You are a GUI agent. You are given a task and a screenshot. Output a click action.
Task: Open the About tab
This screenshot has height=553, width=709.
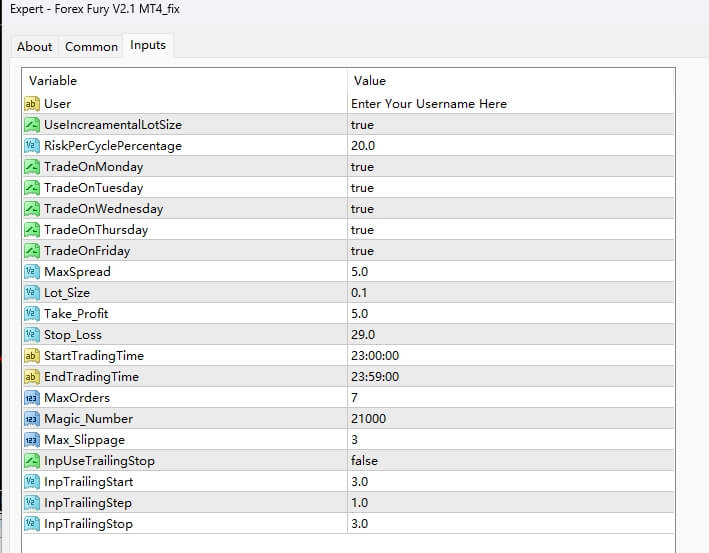point(34,47)
